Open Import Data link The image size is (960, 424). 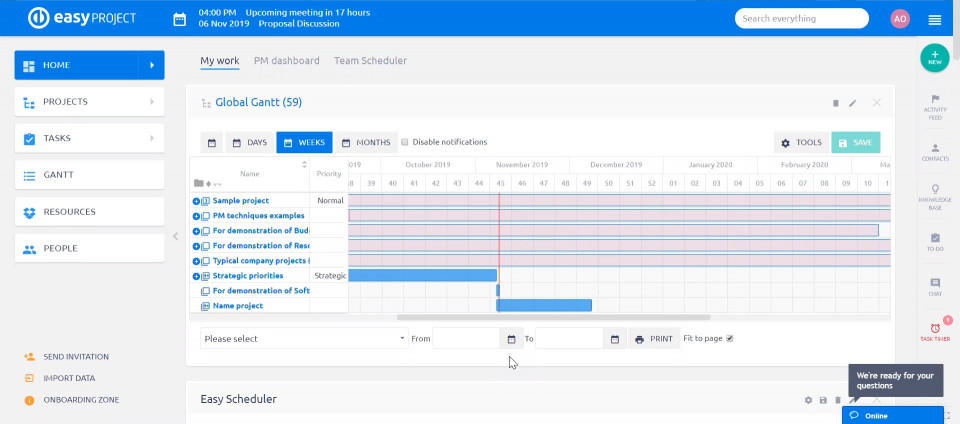(69, 378)
